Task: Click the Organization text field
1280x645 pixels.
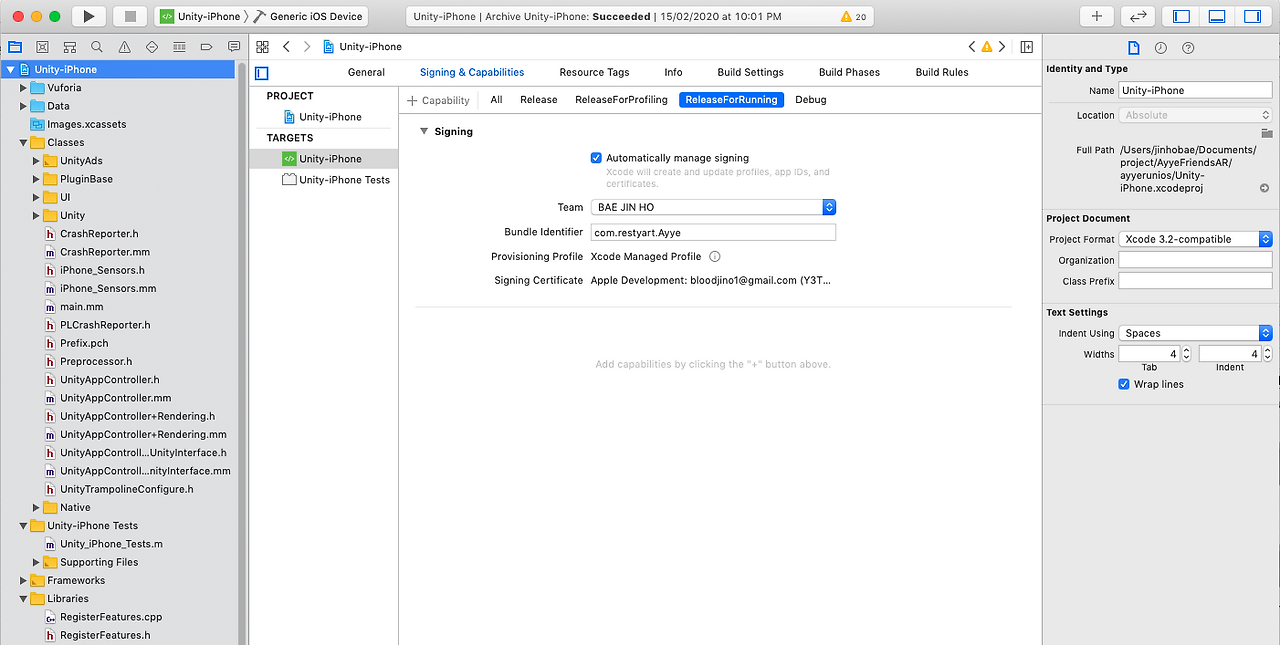Action: tap(1195, 260)
